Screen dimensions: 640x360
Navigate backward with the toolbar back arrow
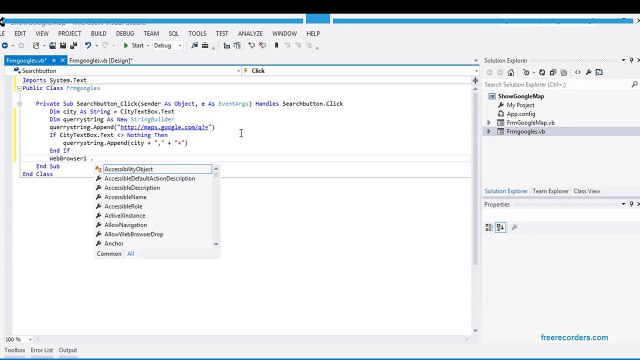point(5,46)
